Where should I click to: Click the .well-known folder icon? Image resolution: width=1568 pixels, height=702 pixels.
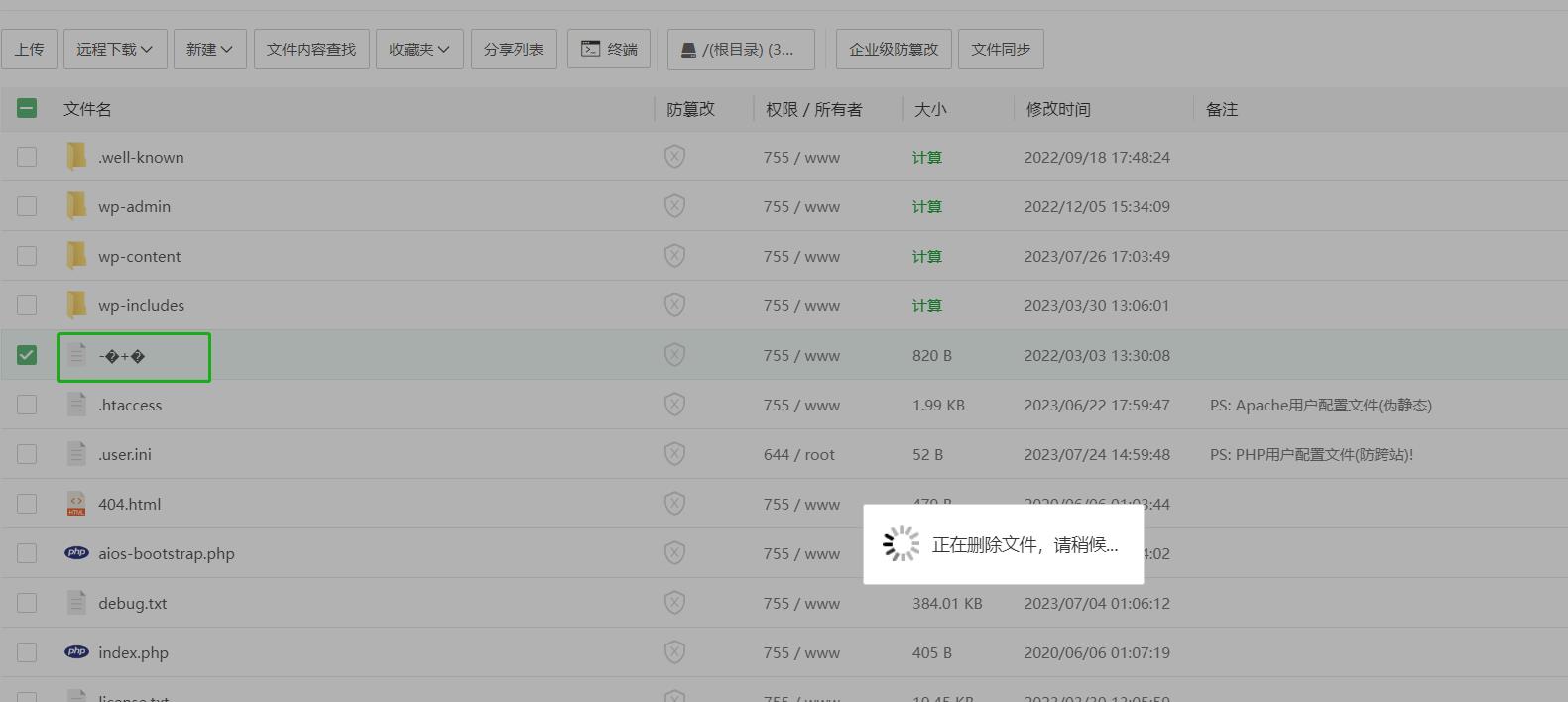click(x=76, y=157)
